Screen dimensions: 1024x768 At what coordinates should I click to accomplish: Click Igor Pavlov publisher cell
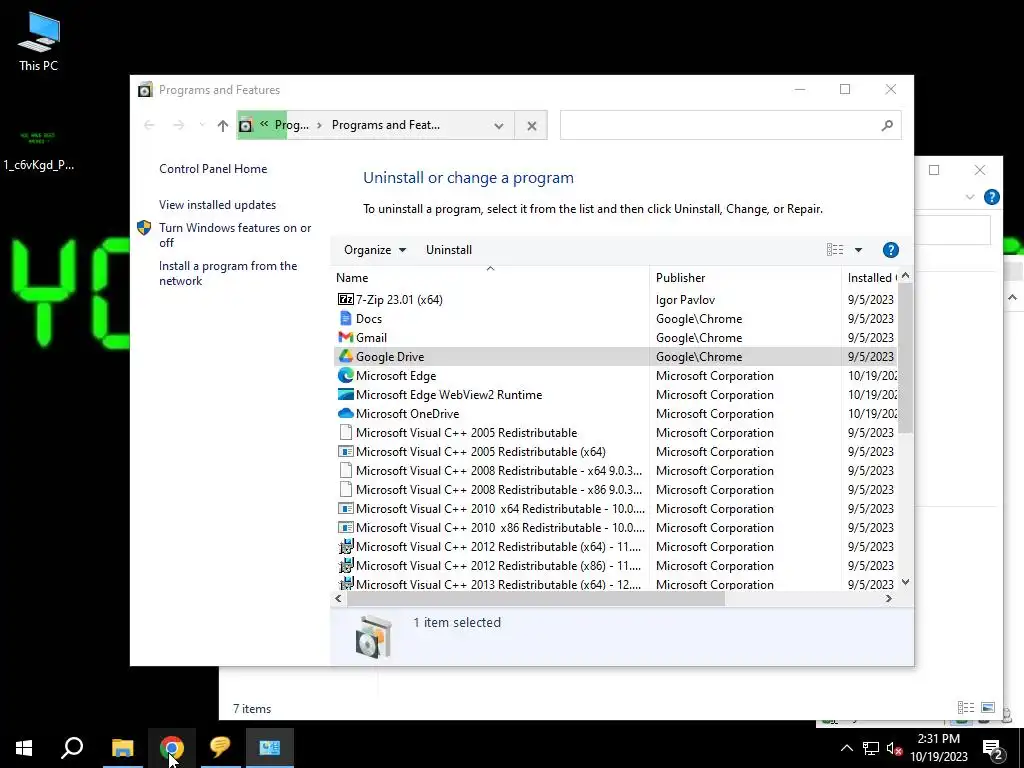tap(685, 299)
